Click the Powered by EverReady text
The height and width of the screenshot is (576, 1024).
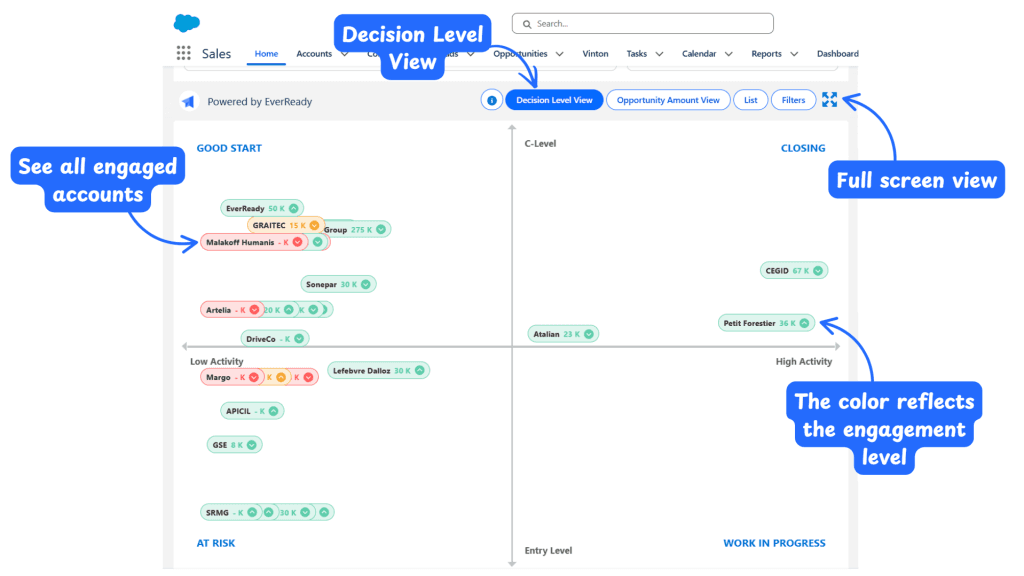(259, 101)
